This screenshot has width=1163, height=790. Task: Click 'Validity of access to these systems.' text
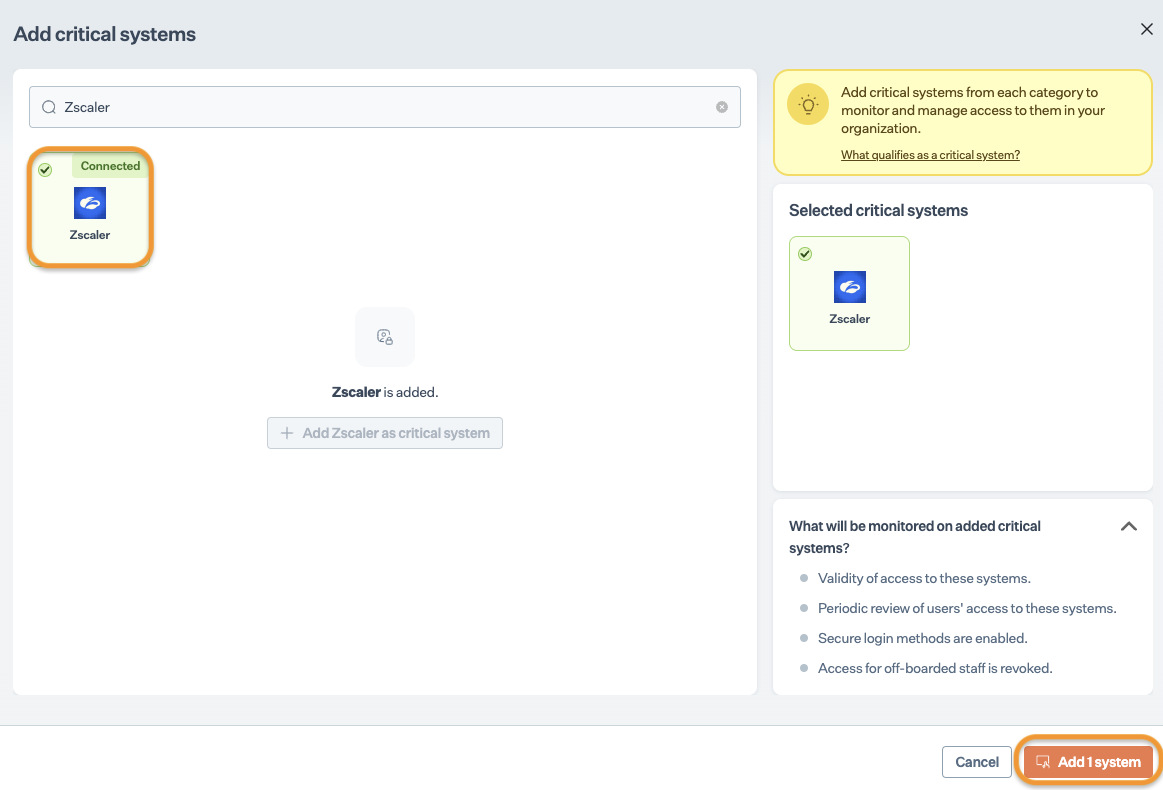tap(924, 579)
